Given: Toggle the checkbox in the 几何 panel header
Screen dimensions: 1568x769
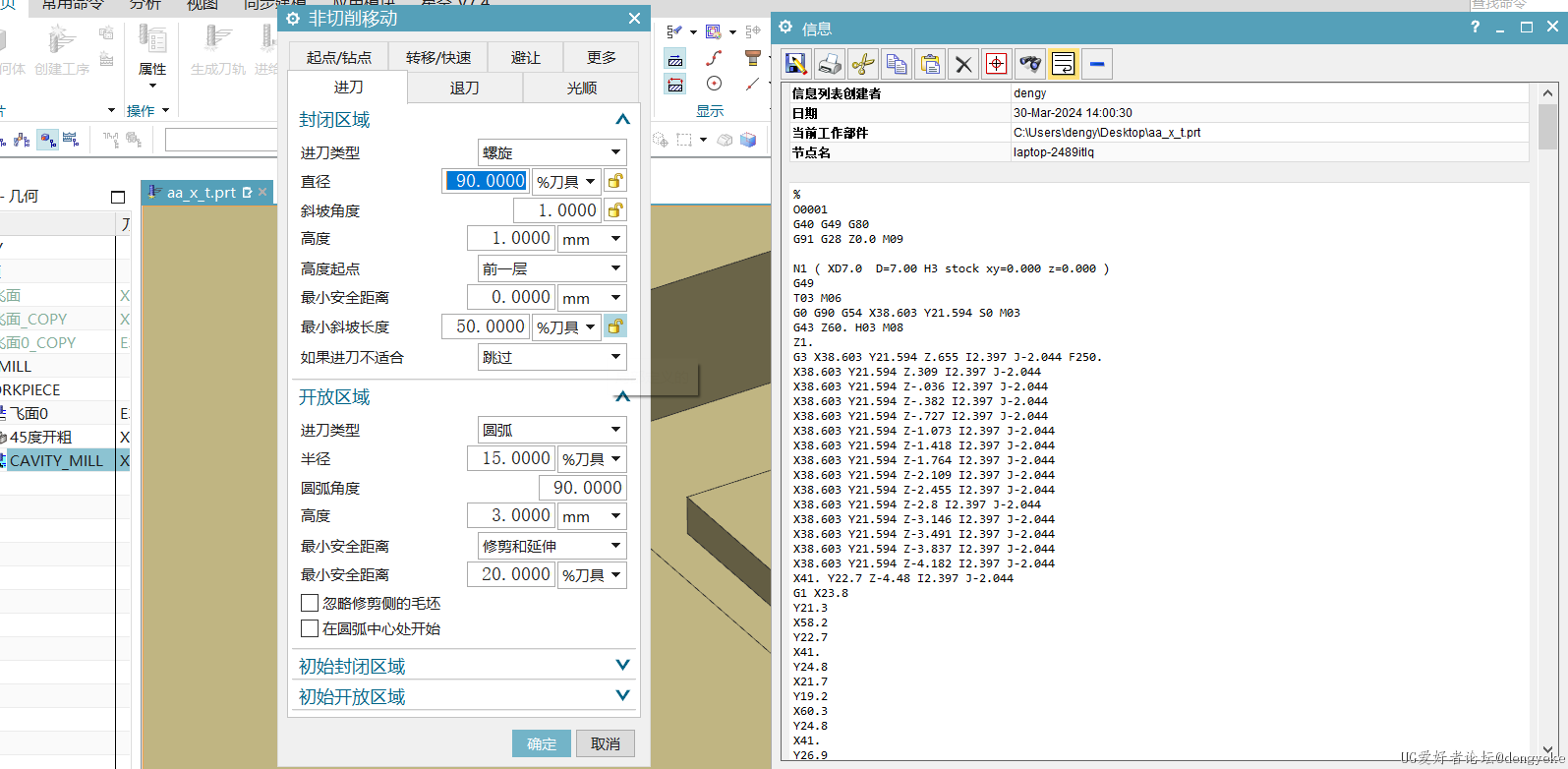Looking at the screenshot, I should coord(118,197).
